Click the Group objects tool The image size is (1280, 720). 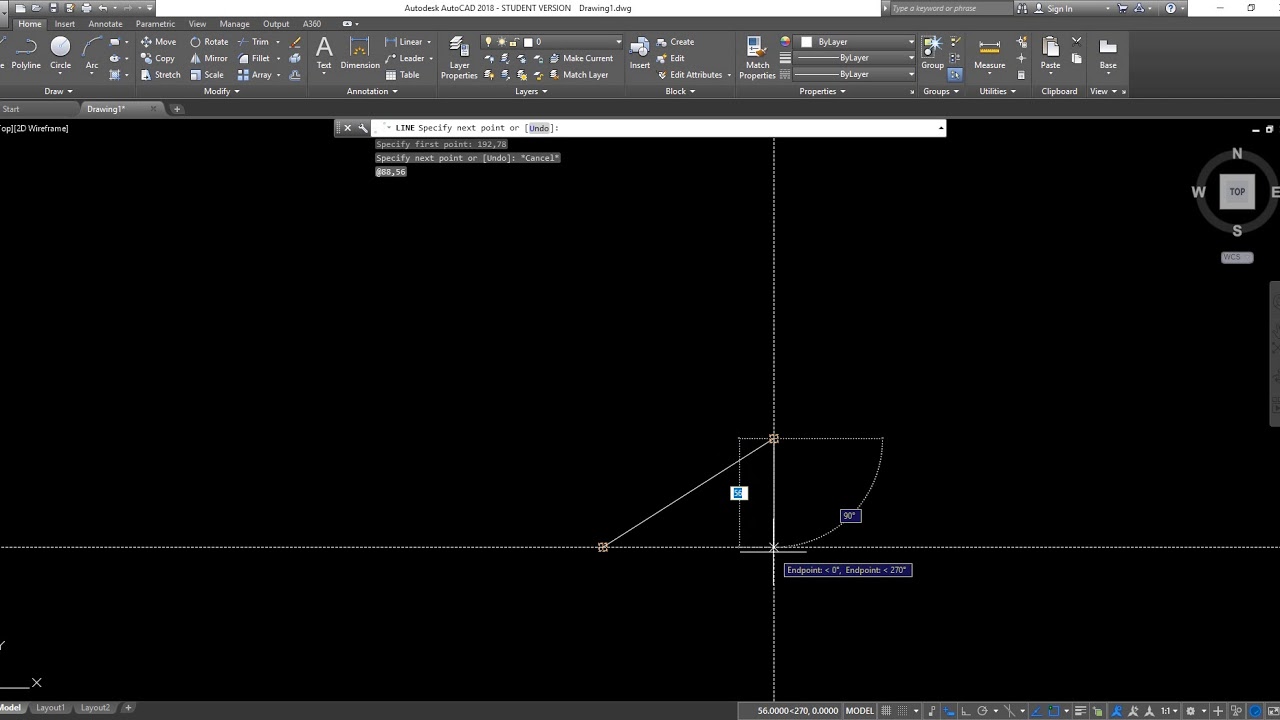click(x=932, y=52)
